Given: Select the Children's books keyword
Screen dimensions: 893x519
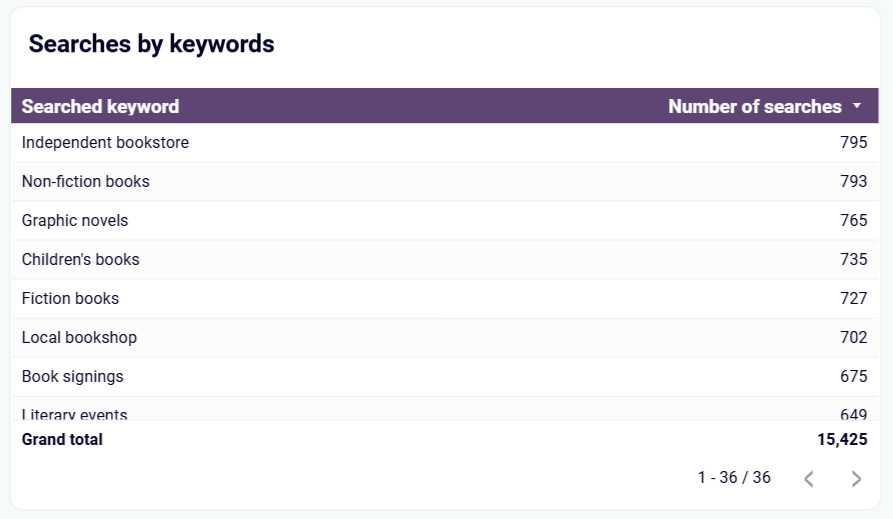Looking at the screenshot, I should click(x=80, y=259).
